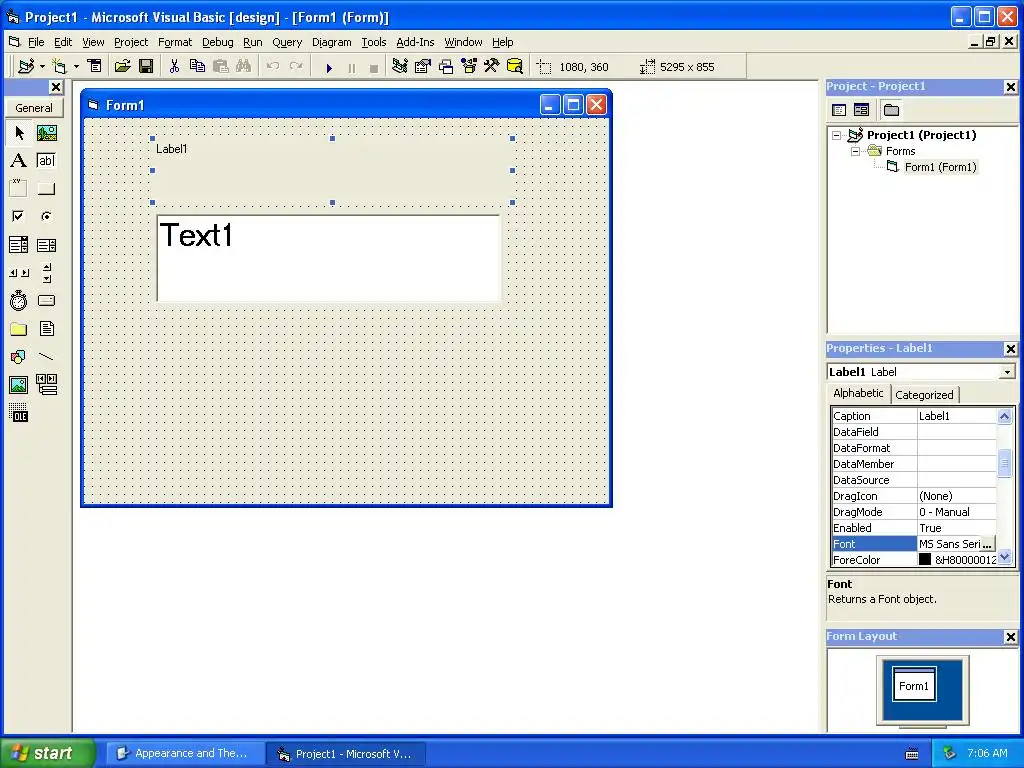Select the ComboBox control tool
This screenshot has width=1024, height=768.
(x=19, y=245)
